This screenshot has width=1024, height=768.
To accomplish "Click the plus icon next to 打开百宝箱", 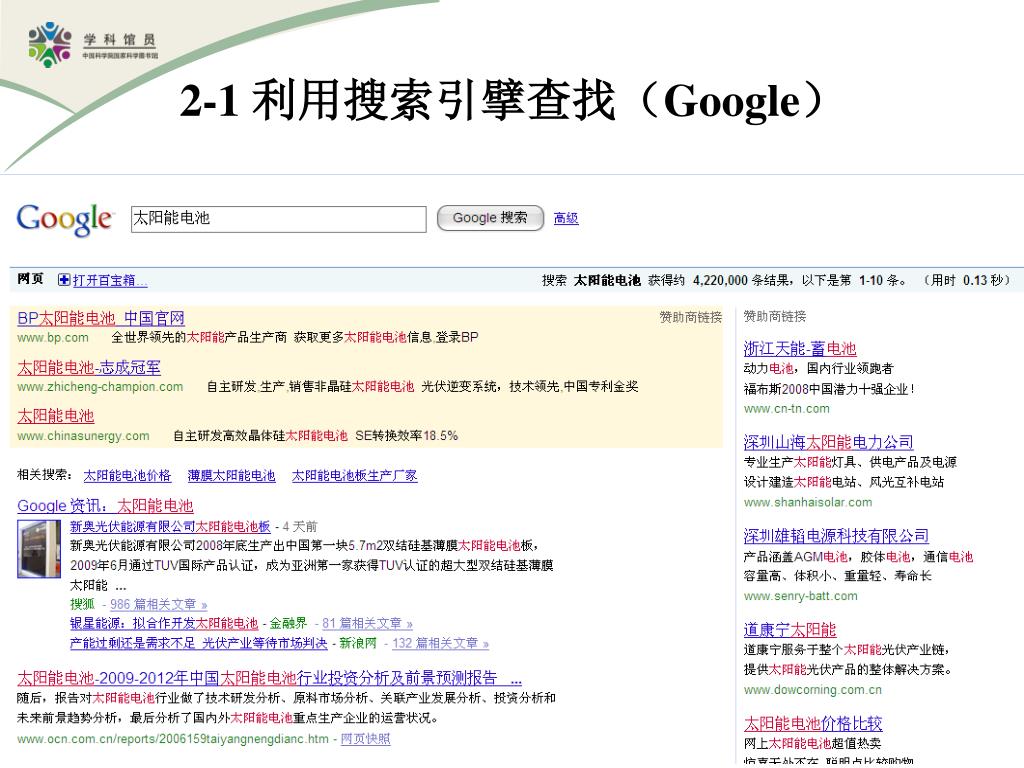I will tap(63, 280).
